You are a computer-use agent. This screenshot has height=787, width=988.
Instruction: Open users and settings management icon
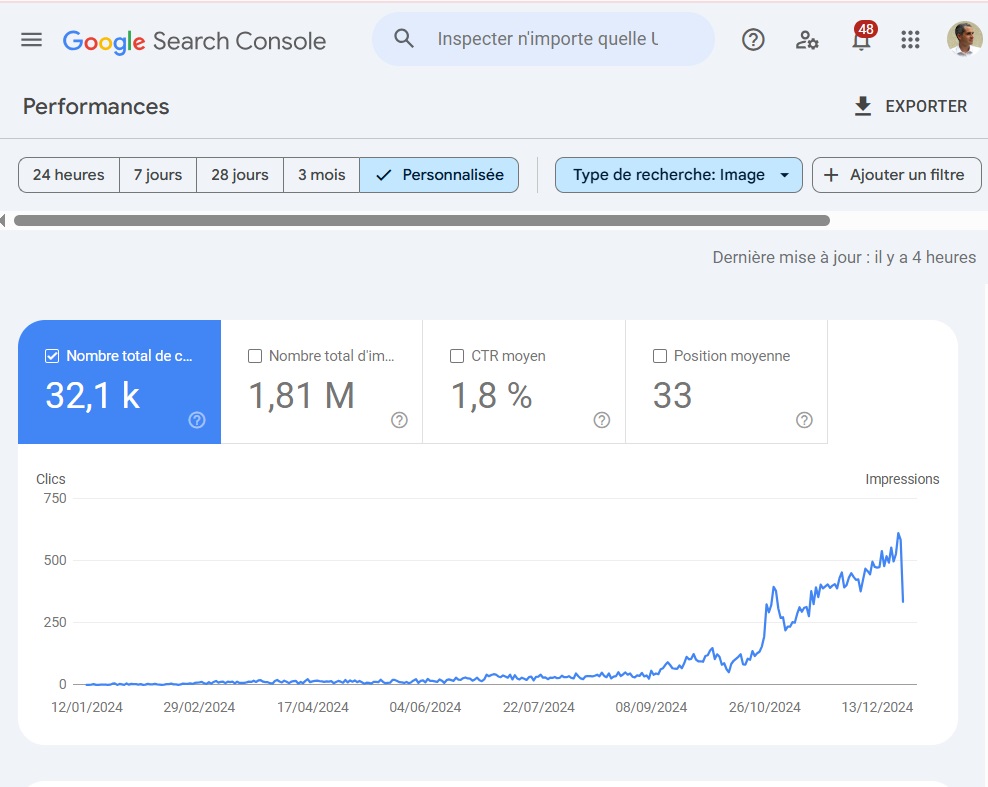[807, 40]
